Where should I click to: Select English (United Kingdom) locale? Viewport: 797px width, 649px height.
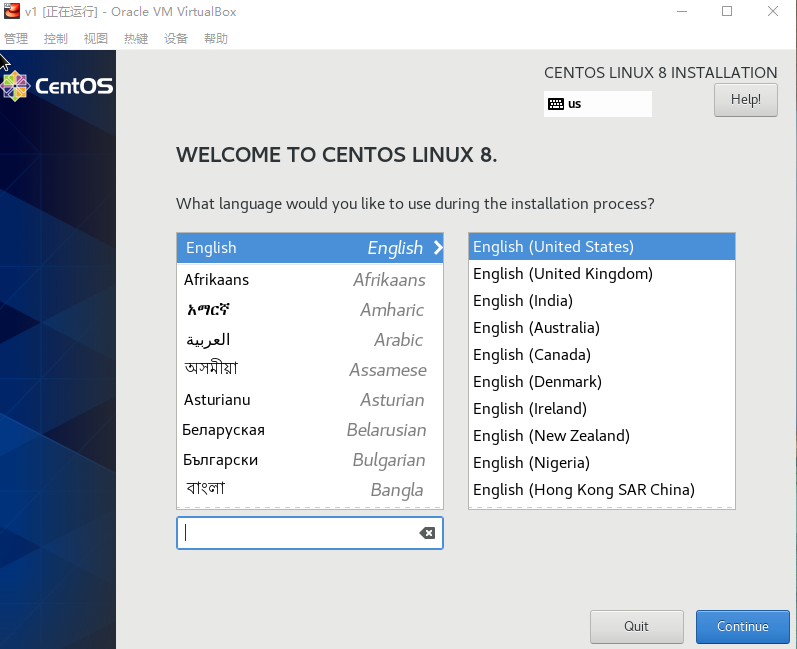(x=602, y=273)
